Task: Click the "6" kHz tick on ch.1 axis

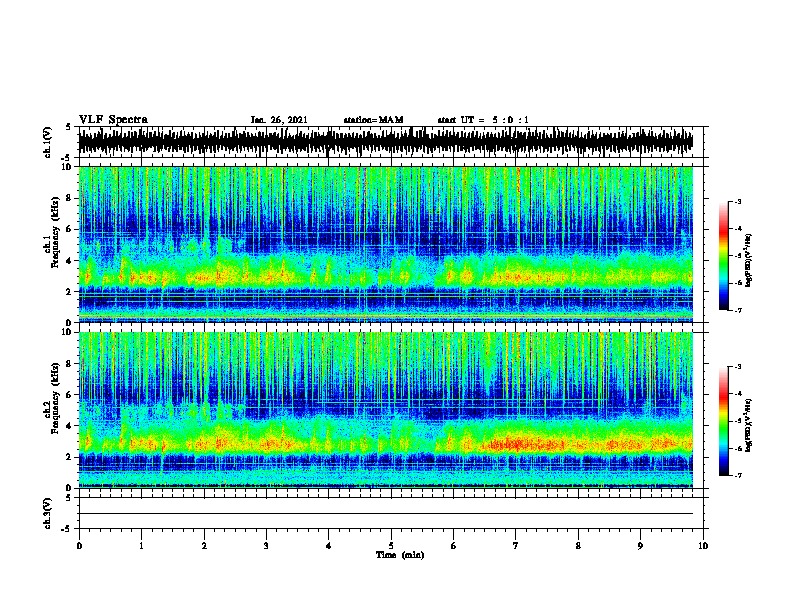Action: point(70,229)
